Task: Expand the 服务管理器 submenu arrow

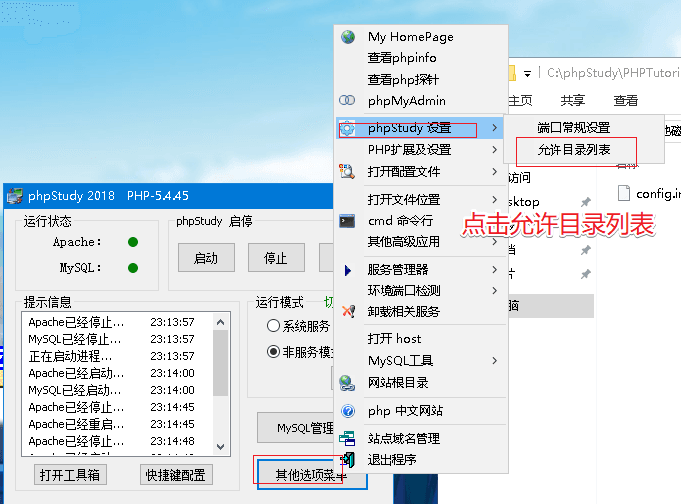Action: [x=495, y=269]
